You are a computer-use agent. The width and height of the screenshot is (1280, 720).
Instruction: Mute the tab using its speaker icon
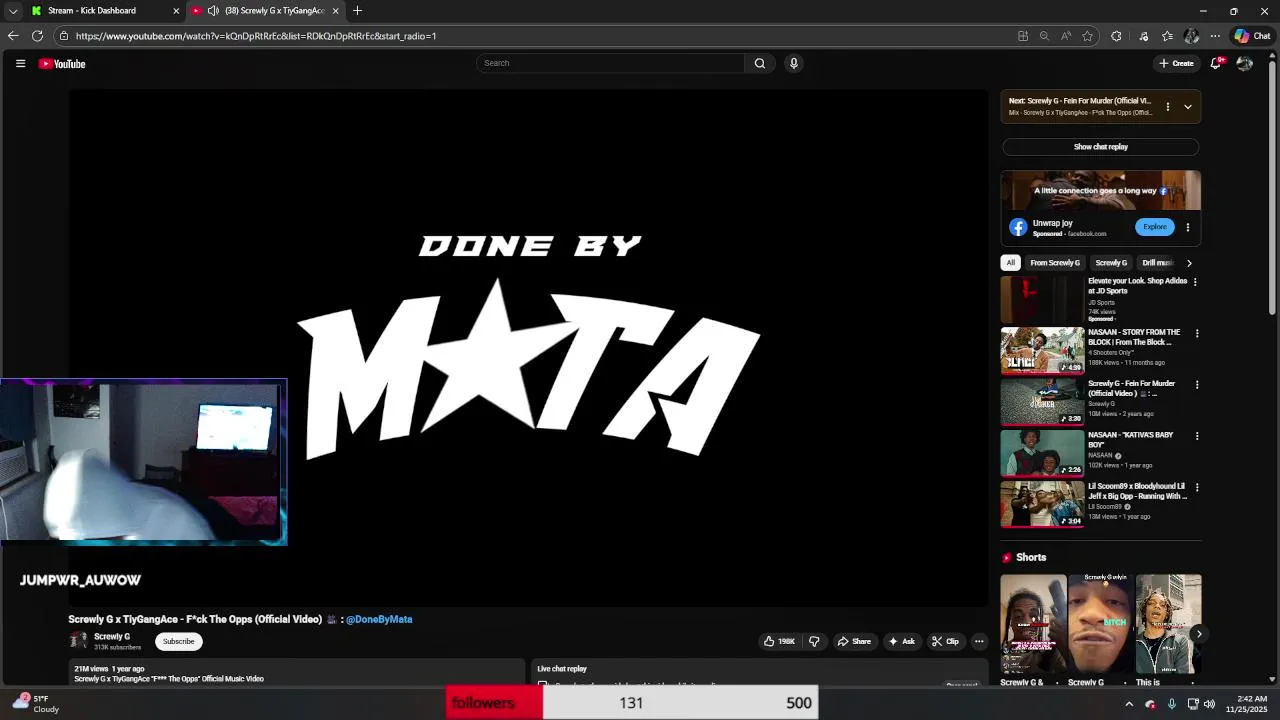(x=213, y=11)
